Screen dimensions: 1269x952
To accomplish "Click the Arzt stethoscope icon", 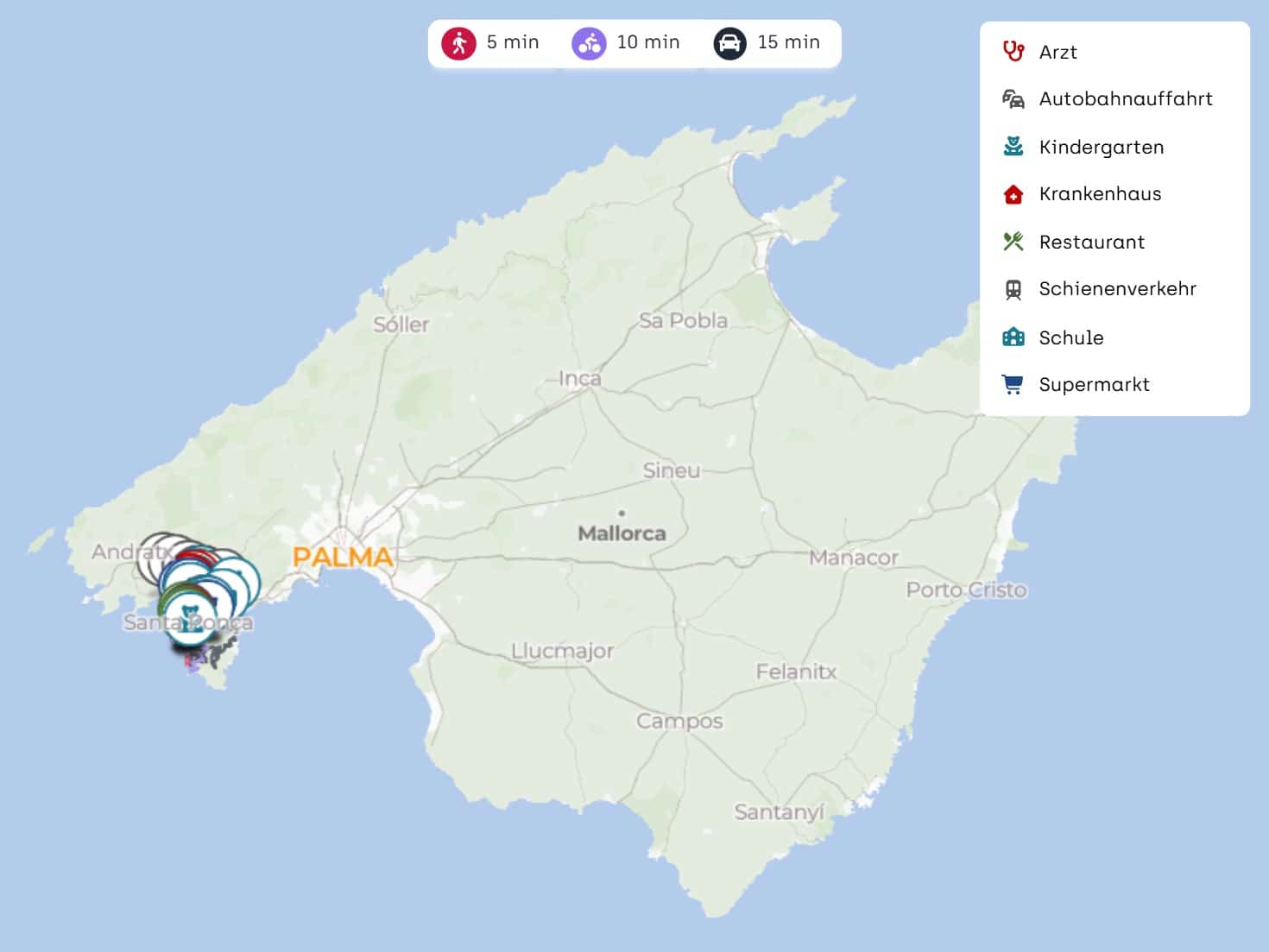I will click(x=1013, y=52).
